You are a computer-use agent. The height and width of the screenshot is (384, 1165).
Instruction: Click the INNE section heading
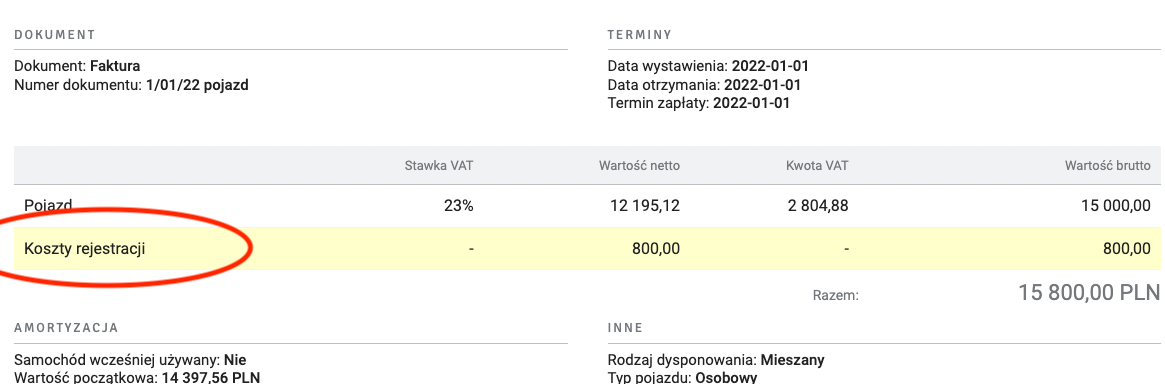tap(625, 328)
